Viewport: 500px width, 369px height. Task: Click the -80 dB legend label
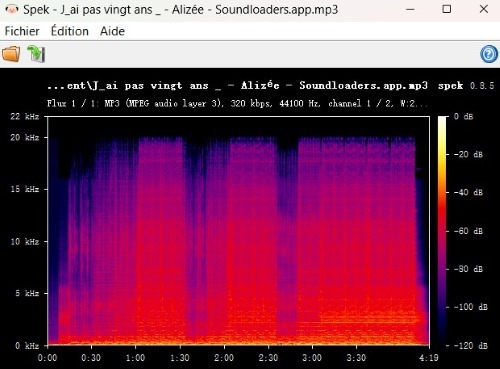pyautogui.click(x=468, y=269)
